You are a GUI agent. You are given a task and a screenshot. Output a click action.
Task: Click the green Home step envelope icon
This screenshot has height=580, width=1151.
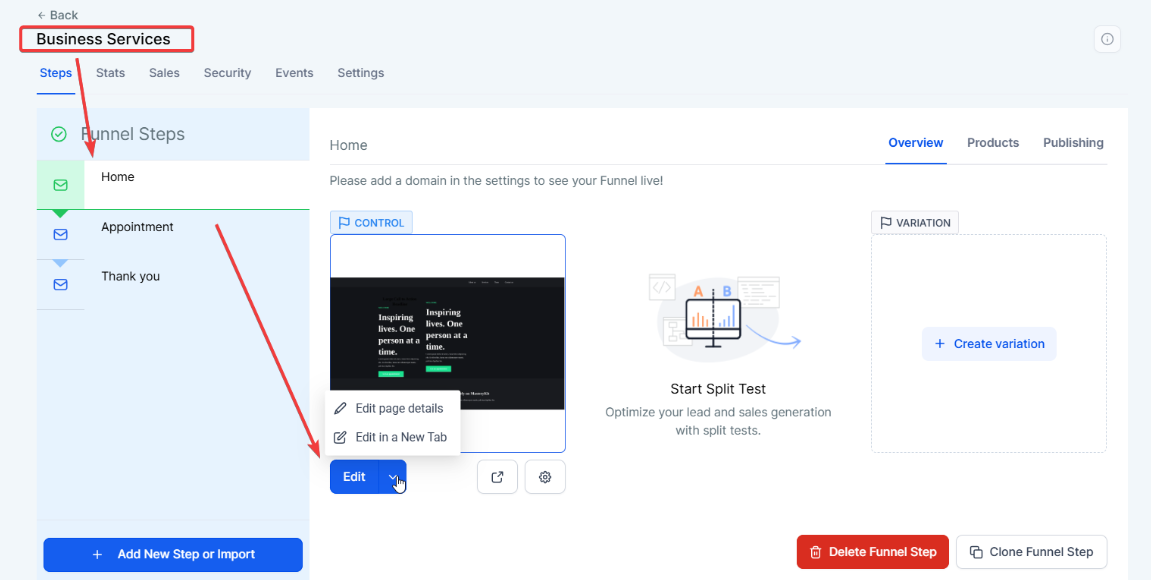coord(61,185)
